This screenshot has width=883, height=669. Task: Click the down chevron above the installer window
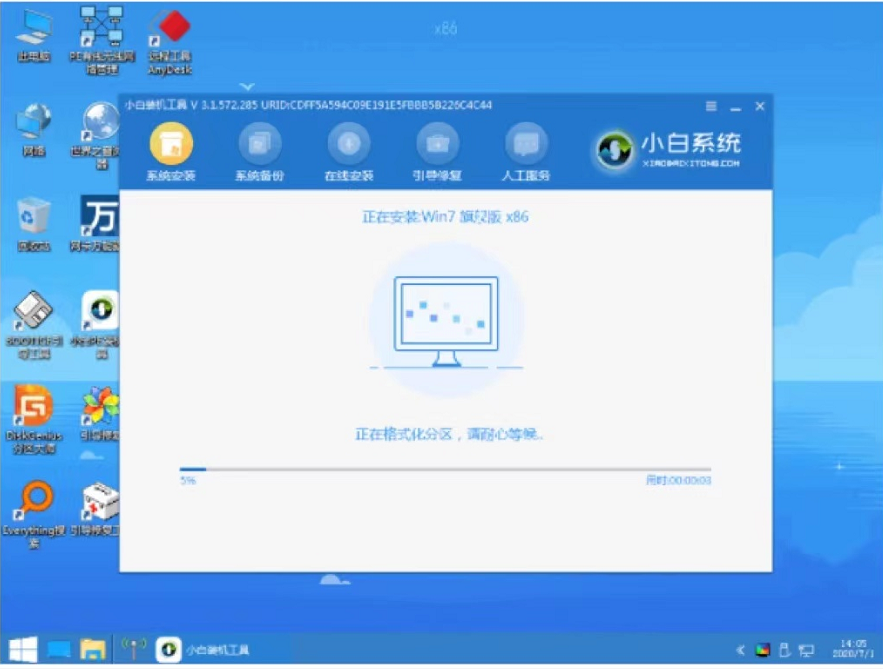(247, 87)
